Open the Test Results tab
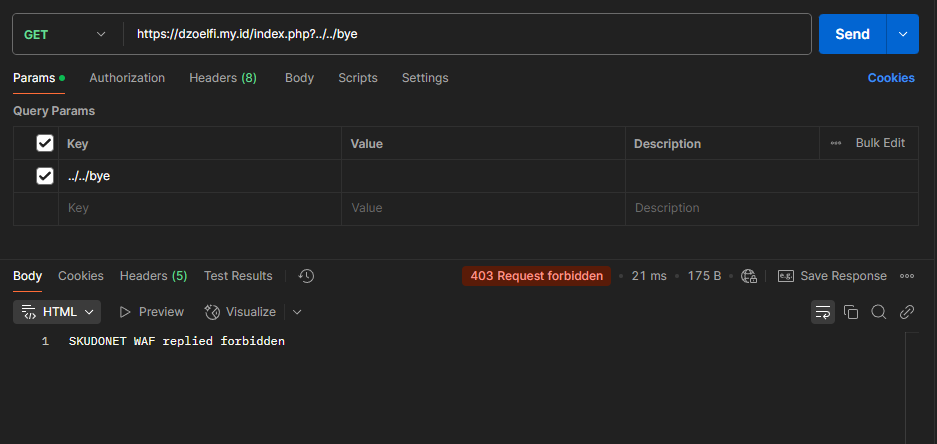This screenshot has height=444, width=937. (238, 276)
